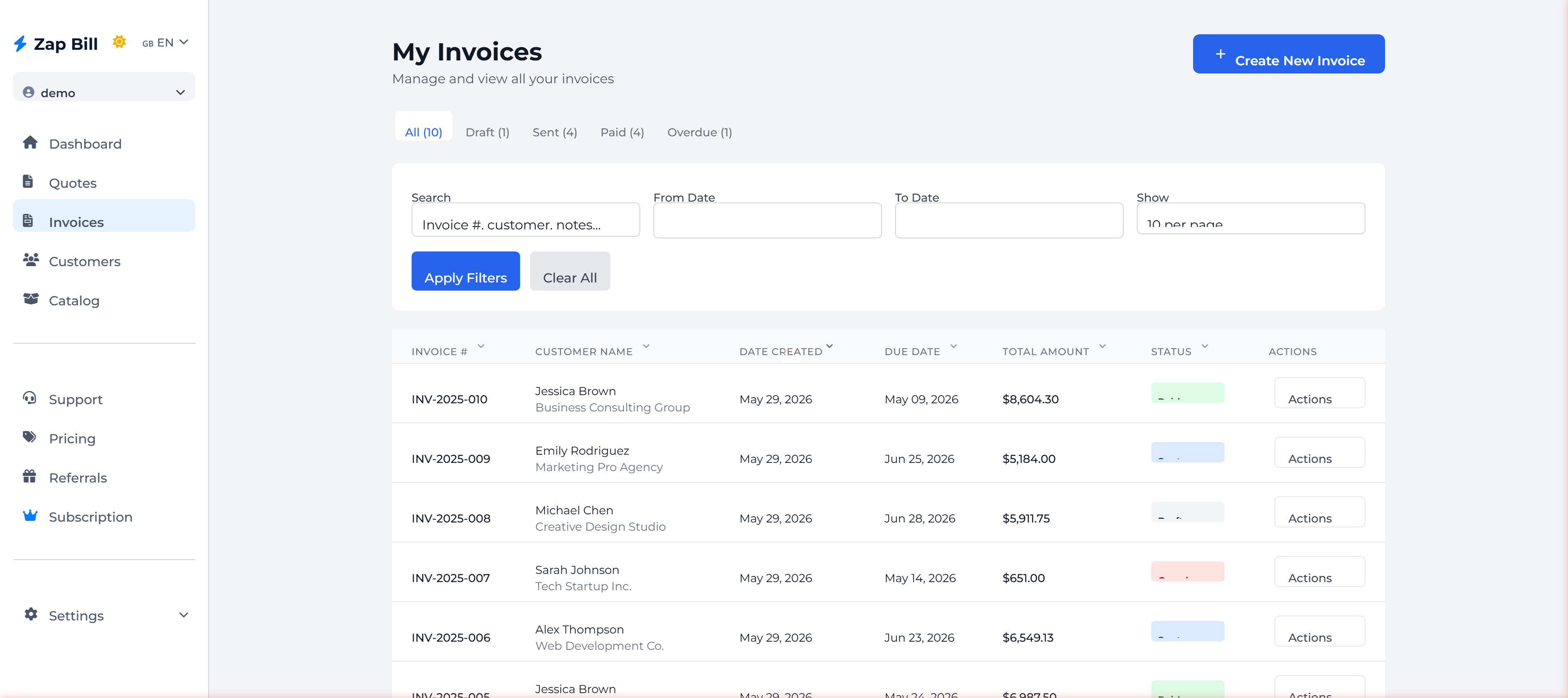Click invoice number INV-2025-010

pos(449,399)
